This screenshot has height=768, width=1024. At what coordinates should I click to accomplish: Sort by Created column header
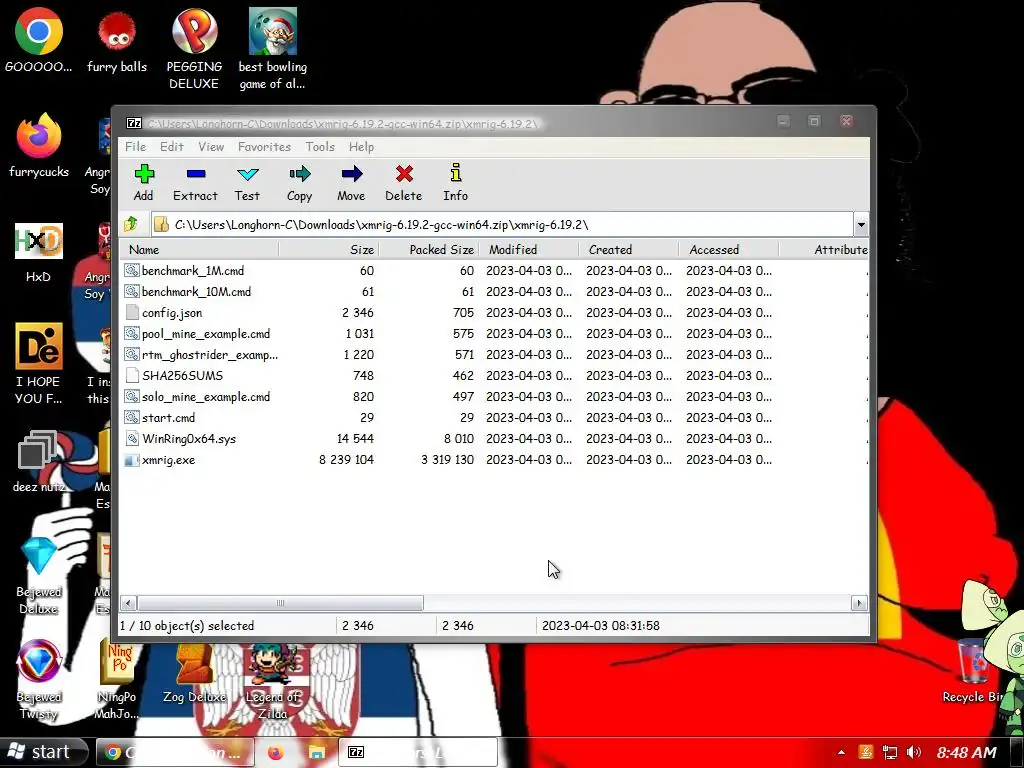[x=629, y=249]
